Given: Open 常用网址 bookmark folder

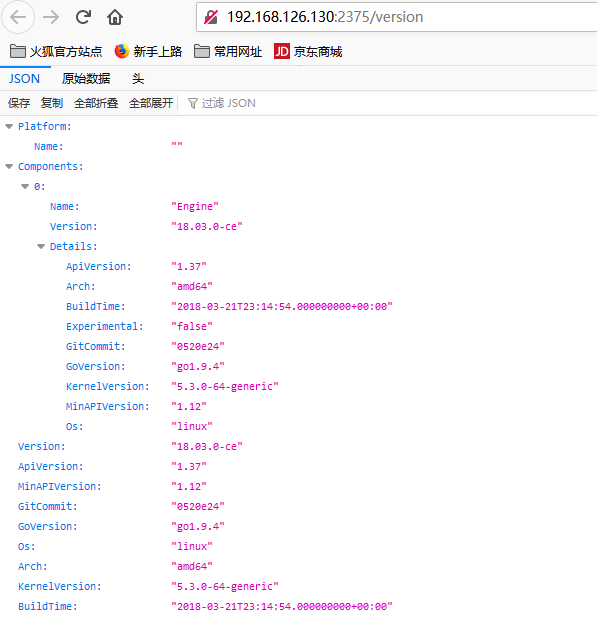Looking at the screenshot, I should click(x=228, y=52).
